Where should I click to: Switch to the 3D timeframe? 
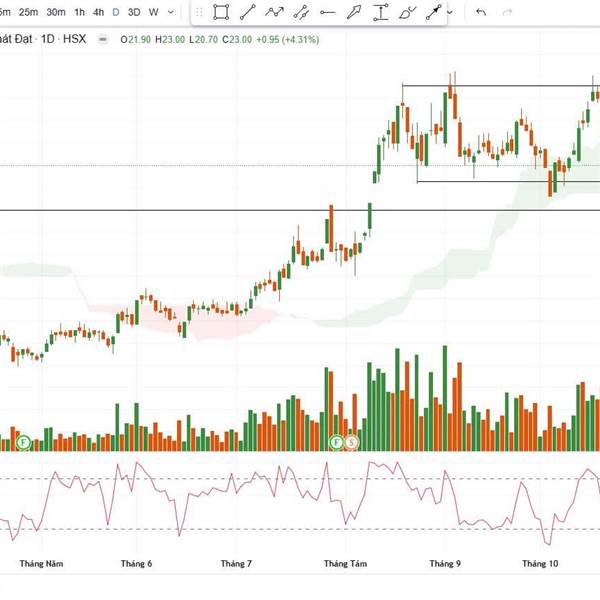pos(134,12)
